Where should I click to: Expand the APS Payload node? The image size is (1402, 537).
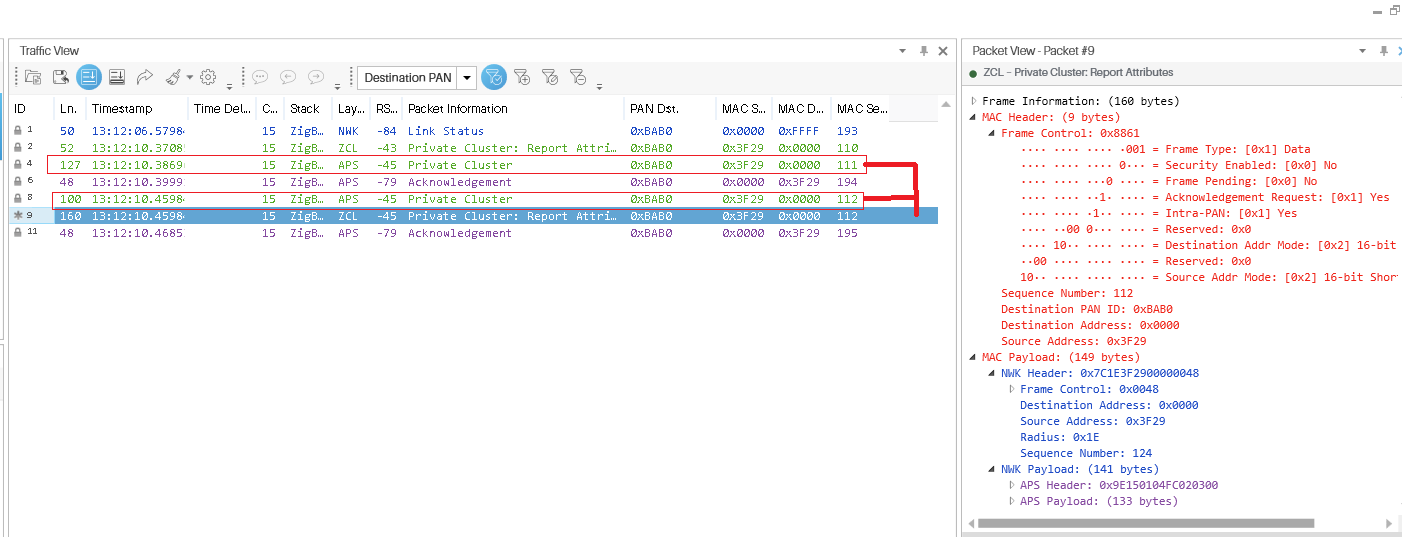click(x=1012, y=501)
